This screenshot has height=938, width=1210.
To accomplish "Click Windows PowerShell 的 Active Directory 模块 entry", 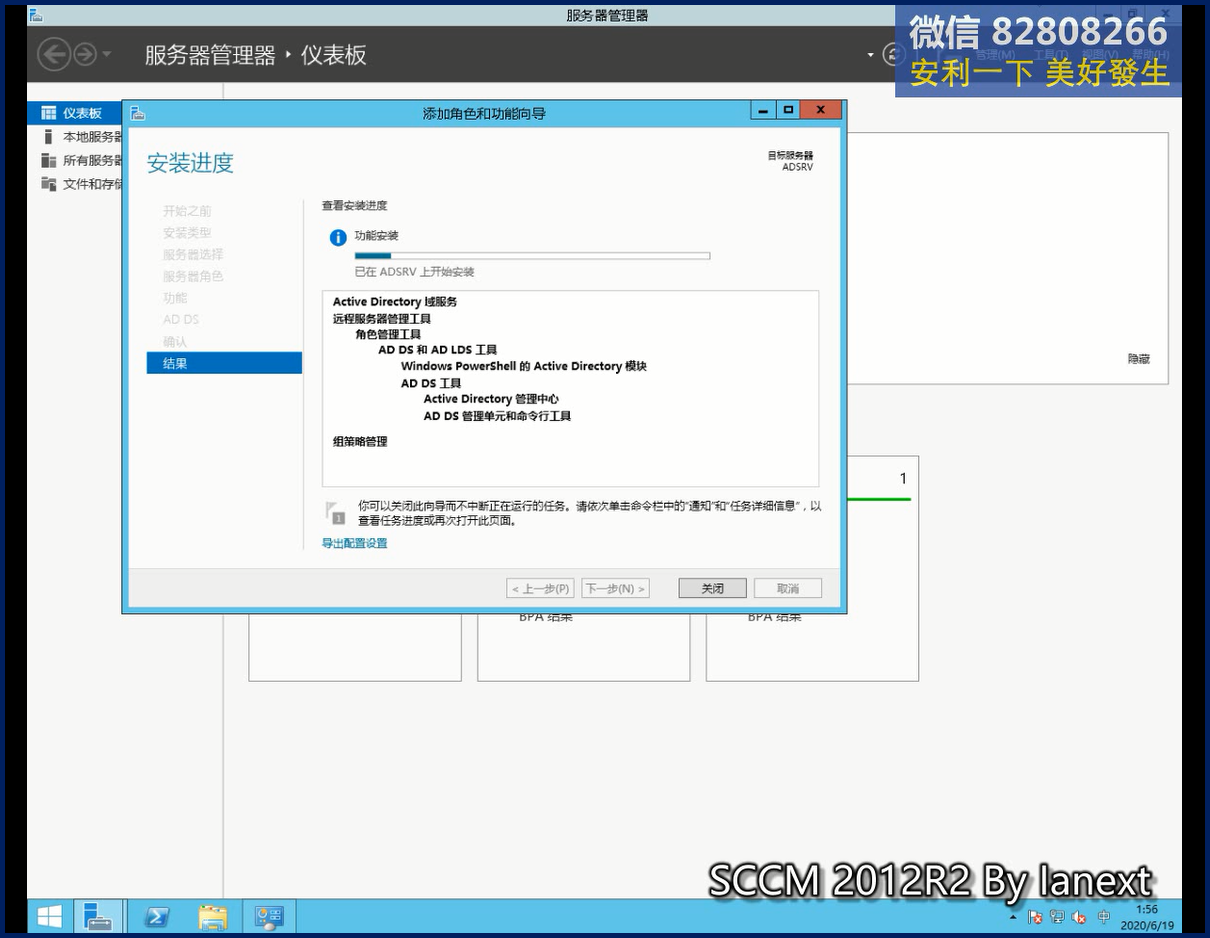I will click(x=524, y=366).
